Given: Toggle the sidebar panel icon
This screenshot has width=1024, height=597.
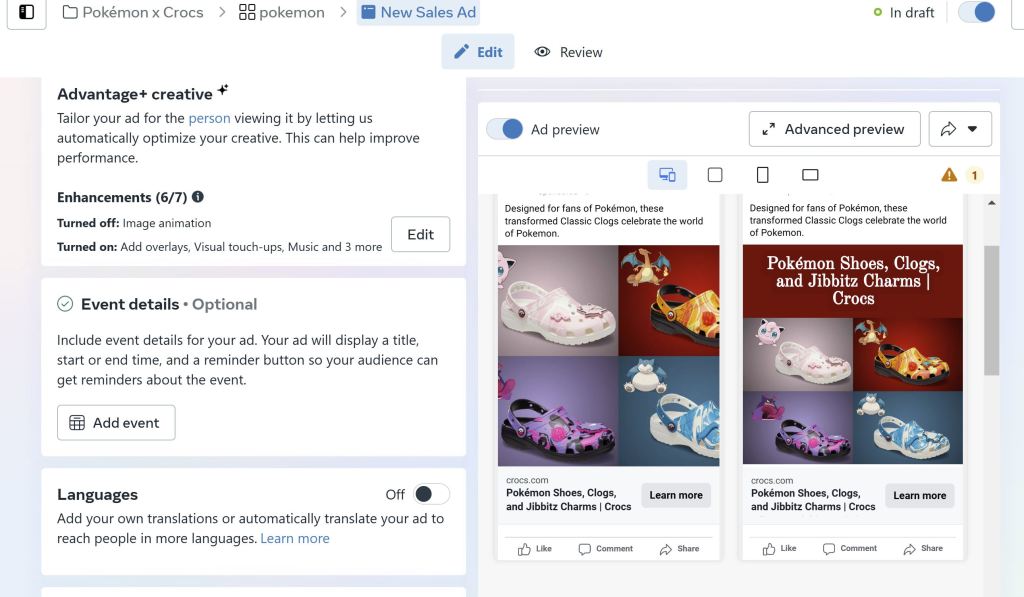Looking at the screenshot, I should [27, 13].
